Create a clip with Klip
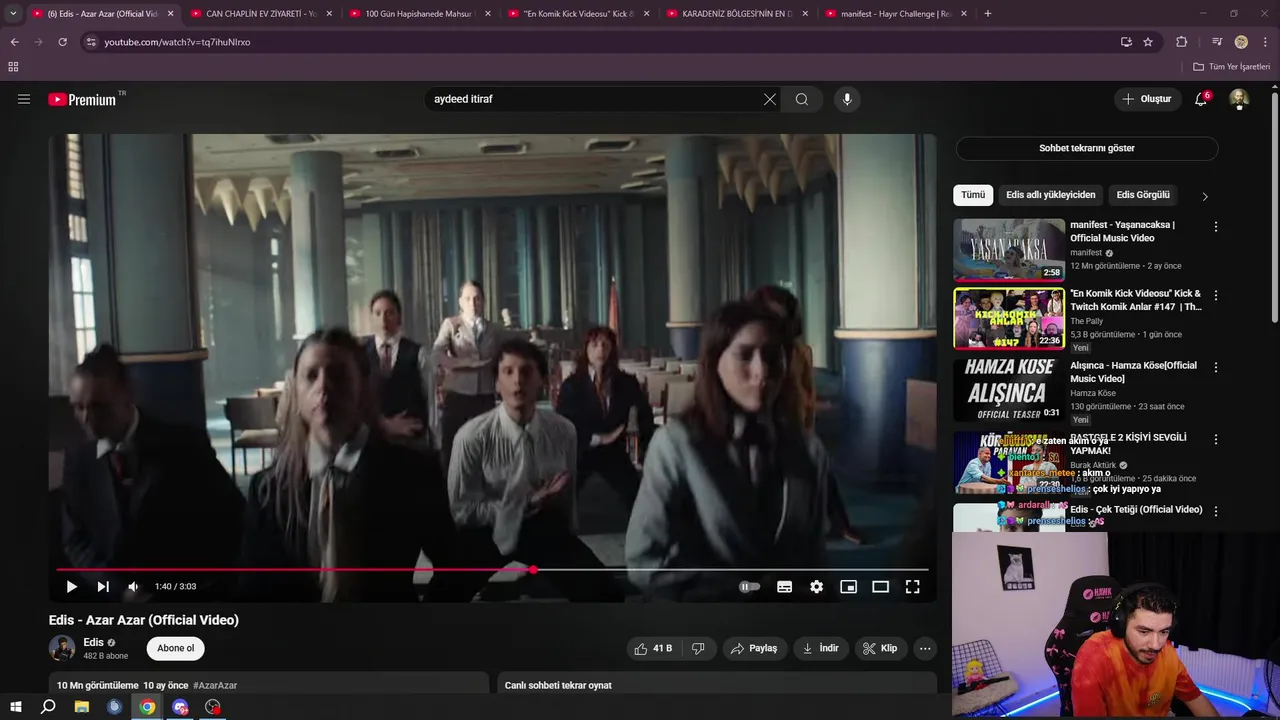Viewport: 1280px width, 720px height. click(x=880, y=648)
